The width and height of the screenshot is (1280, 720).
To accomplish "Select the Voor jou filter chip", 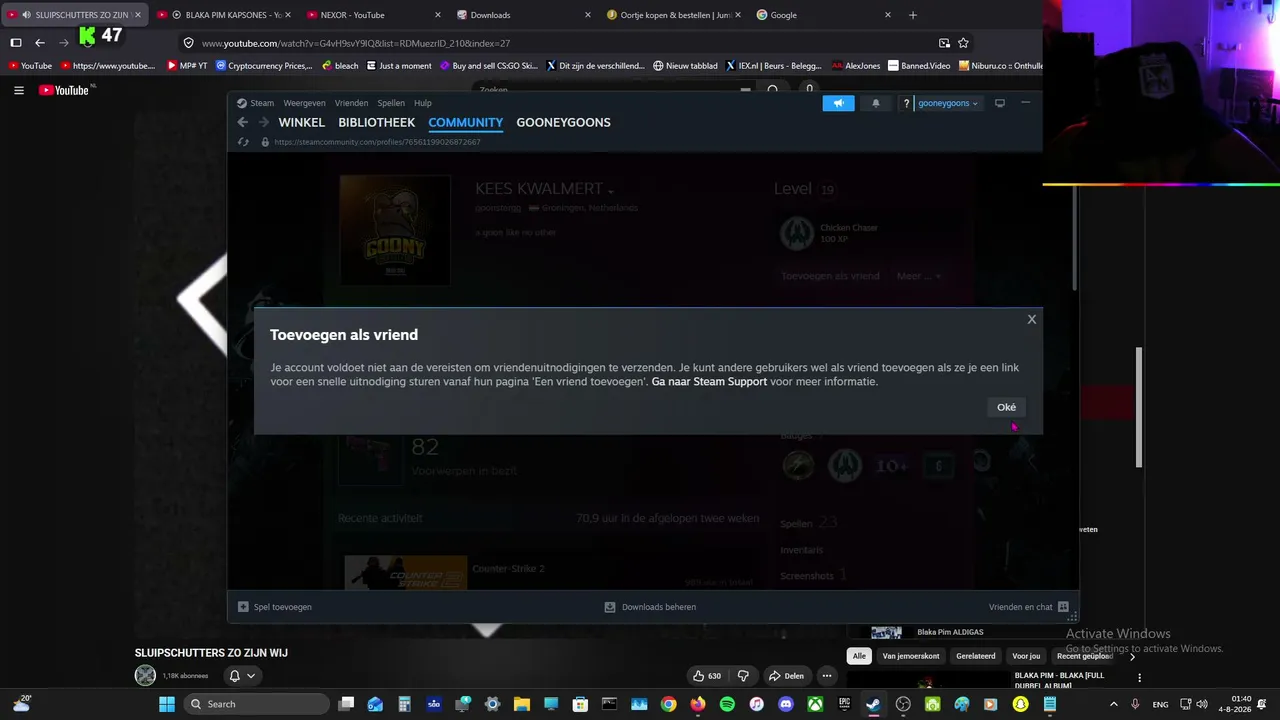I will [x=1026, y=656].
